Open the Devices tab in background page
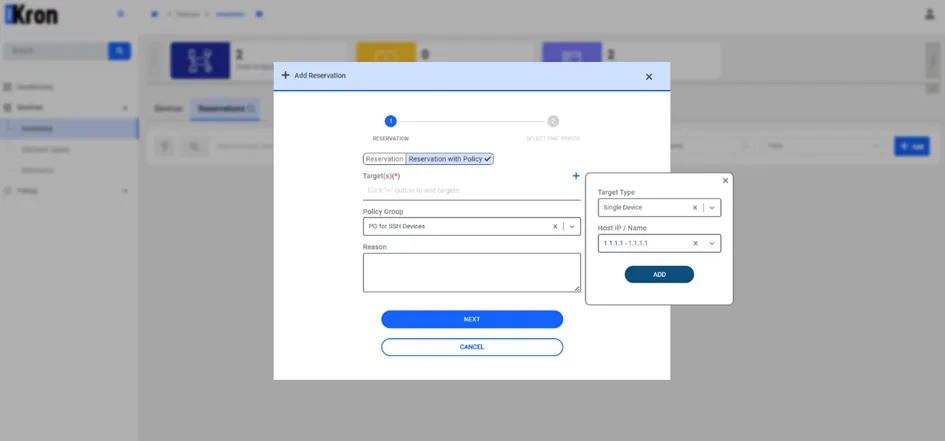Screen dimensions: 945x441 click(x=168, y=109)
